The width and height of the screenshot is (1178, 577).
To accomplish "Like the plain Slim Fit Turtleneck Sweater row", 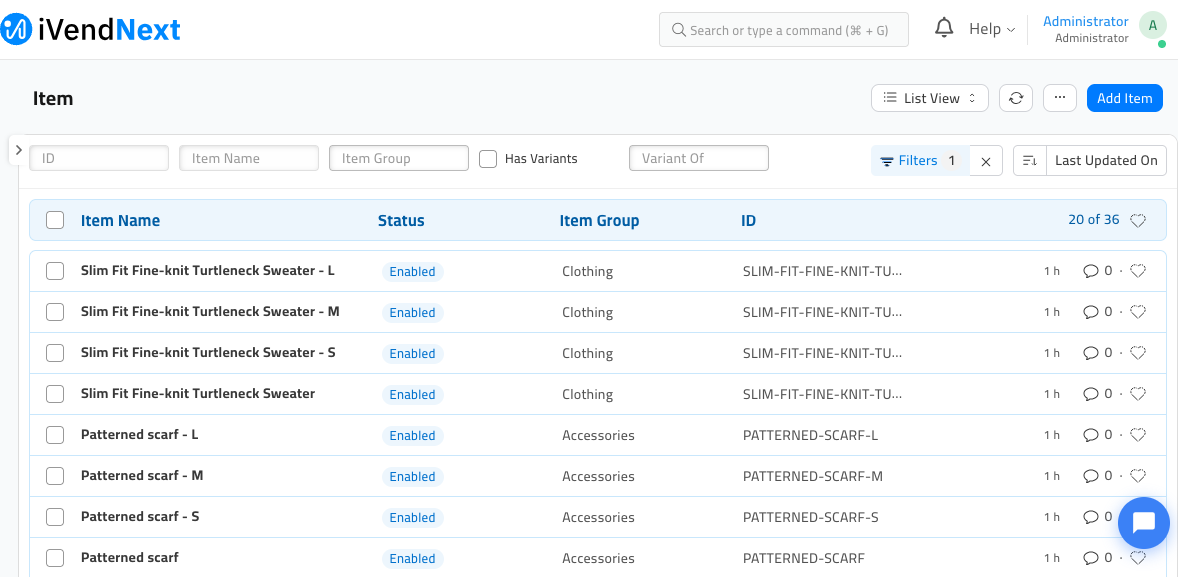I will click(x=1138, y=394).
